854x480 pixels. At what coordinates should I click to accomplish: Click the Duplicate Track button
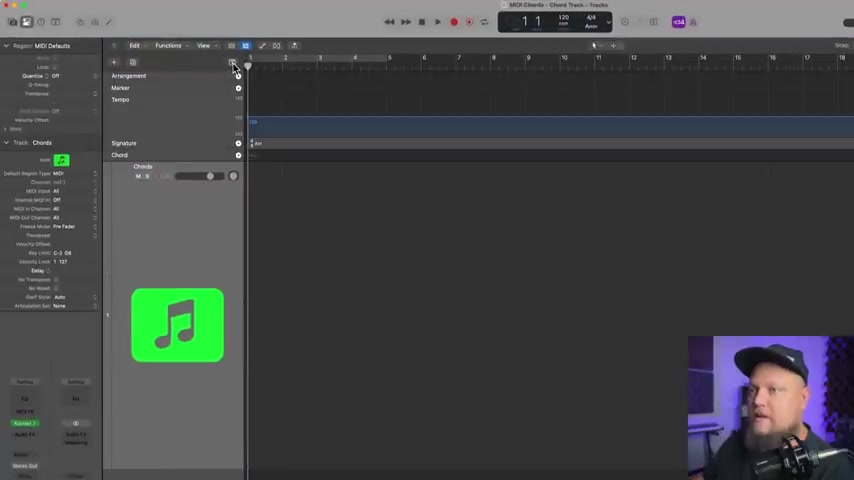pyautogui.click(x=133, y=63)
